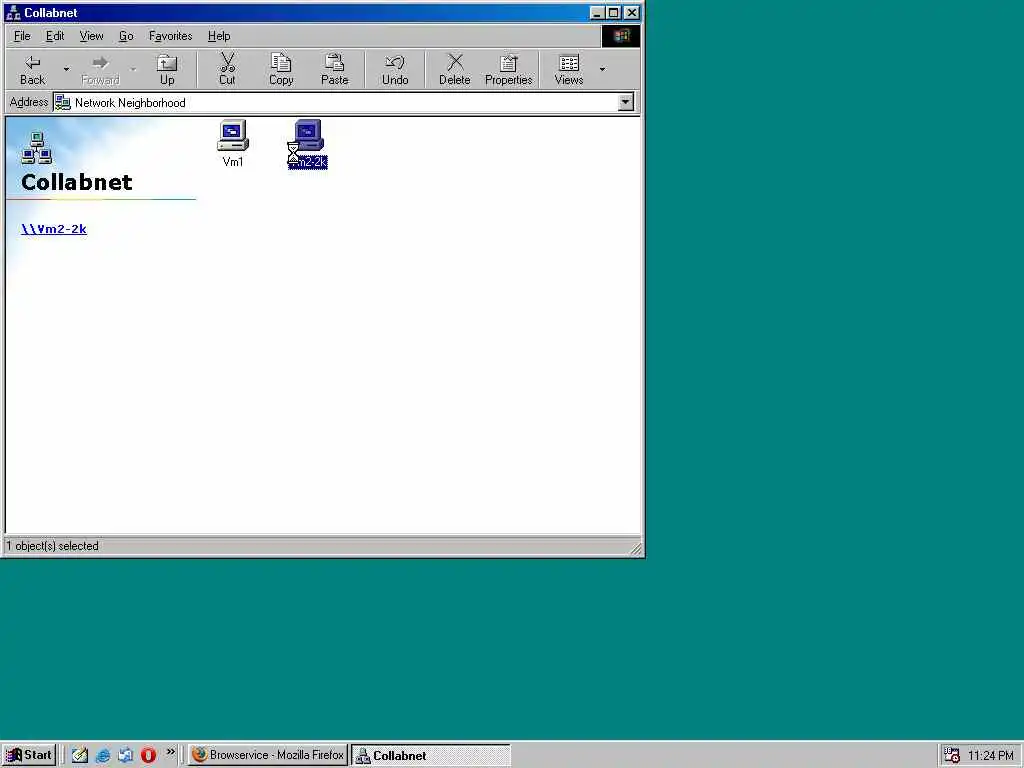Click the scheduler icon in the system tray
Screen dimensions: 1024x768
pos(952,755)
